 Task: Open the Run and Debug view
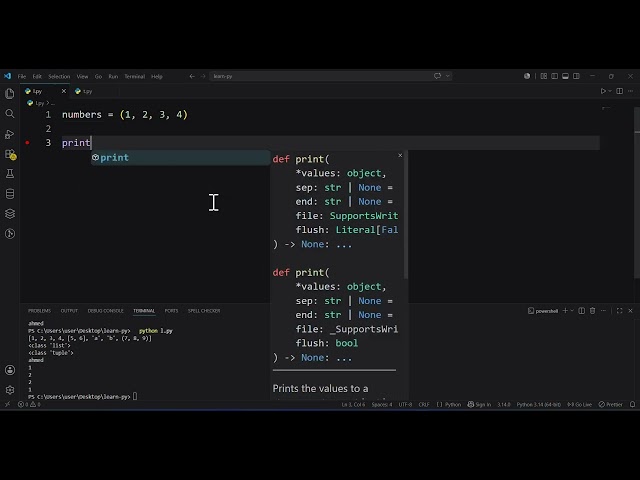pos(10,134)
